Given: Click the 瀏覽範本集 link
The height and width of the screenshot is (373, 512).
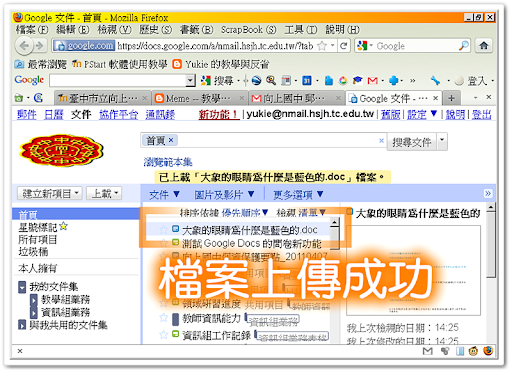Looking at the screenshot, I should click(168, 162).
